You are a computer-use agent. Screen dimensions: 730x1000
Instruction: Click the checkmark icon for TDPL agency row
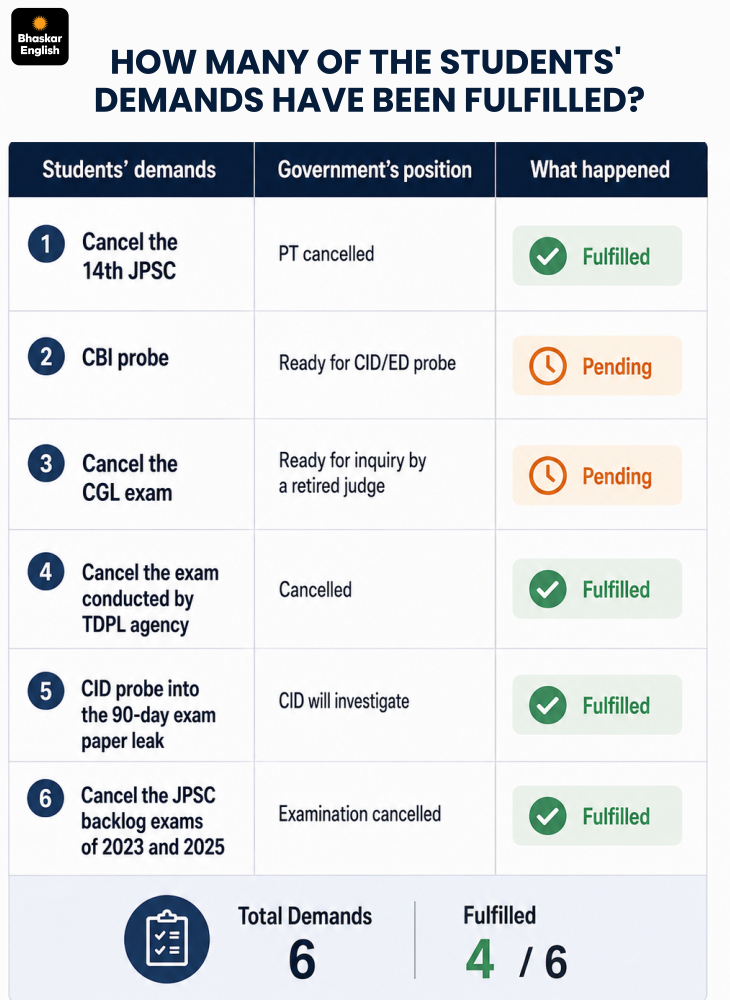[x=548, y=589]
